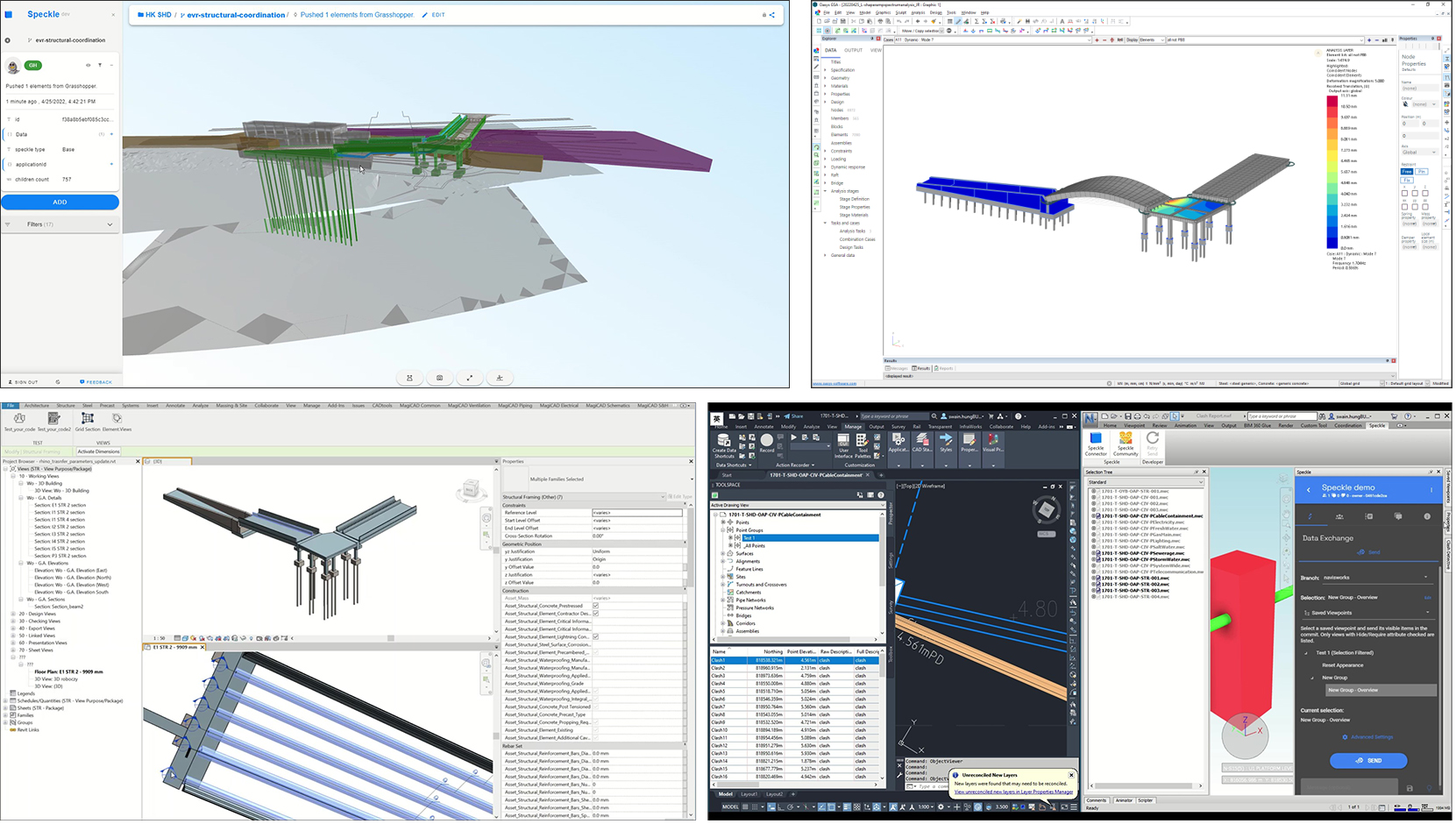The height and width of the screenshot is (824, 1456).
Task: Expand the Filters (17) section in Speckle
Action: [60, 225]
